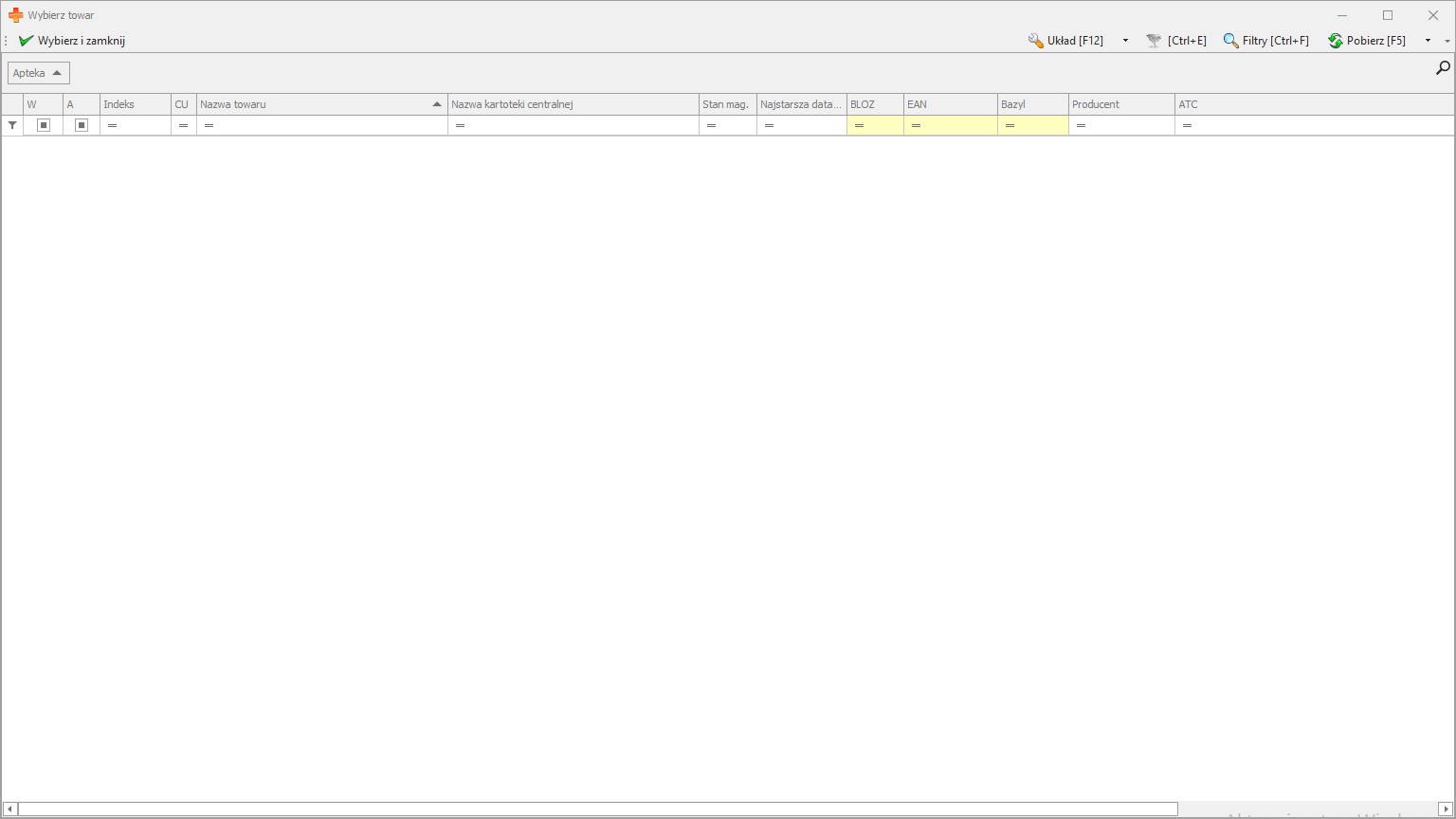Click the horizontal scrollbar right arrow
1456x819 pixels.
1446,809
